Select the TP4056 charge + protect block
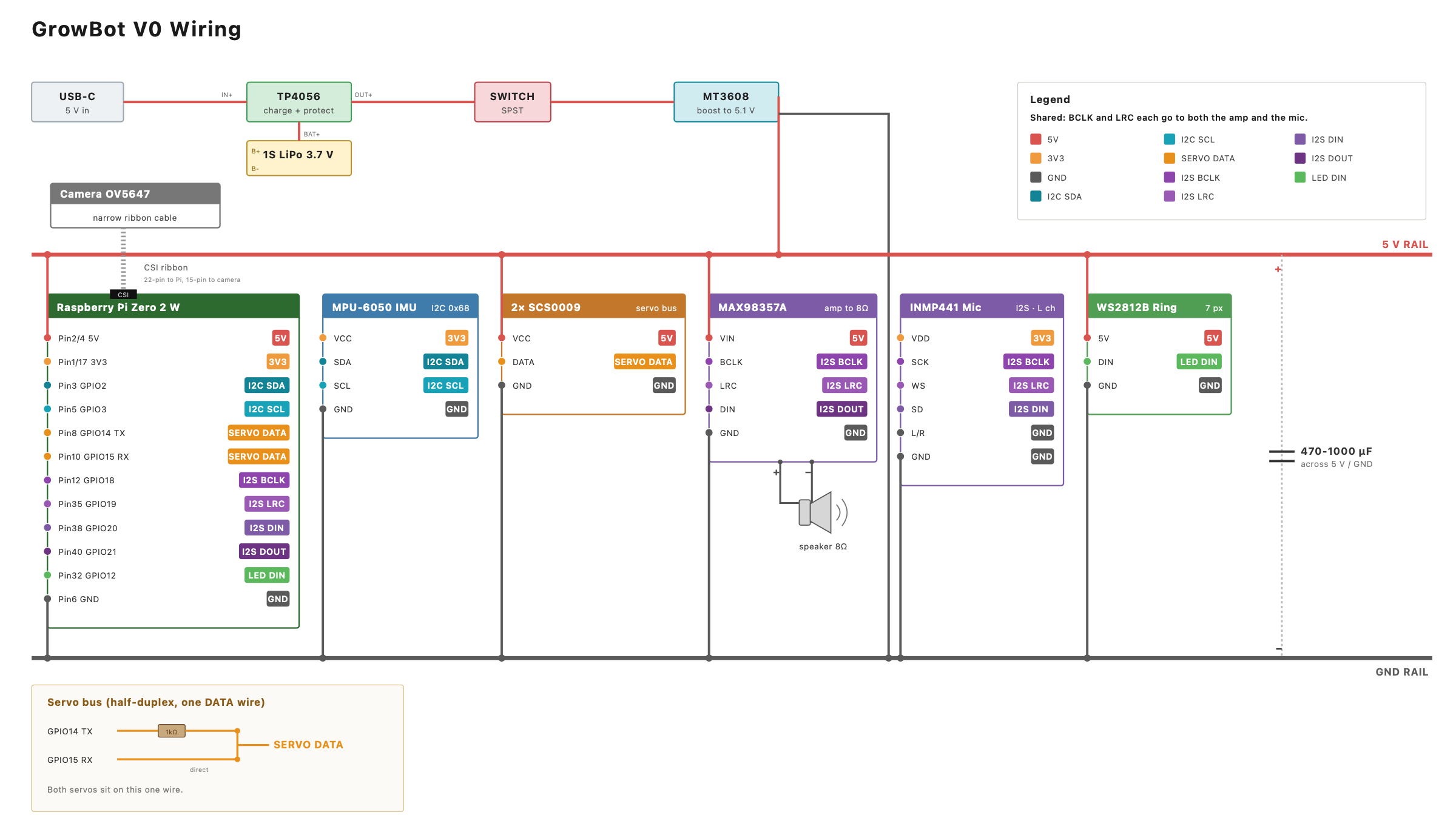The image size is (1456, 832). click(299, 102)
